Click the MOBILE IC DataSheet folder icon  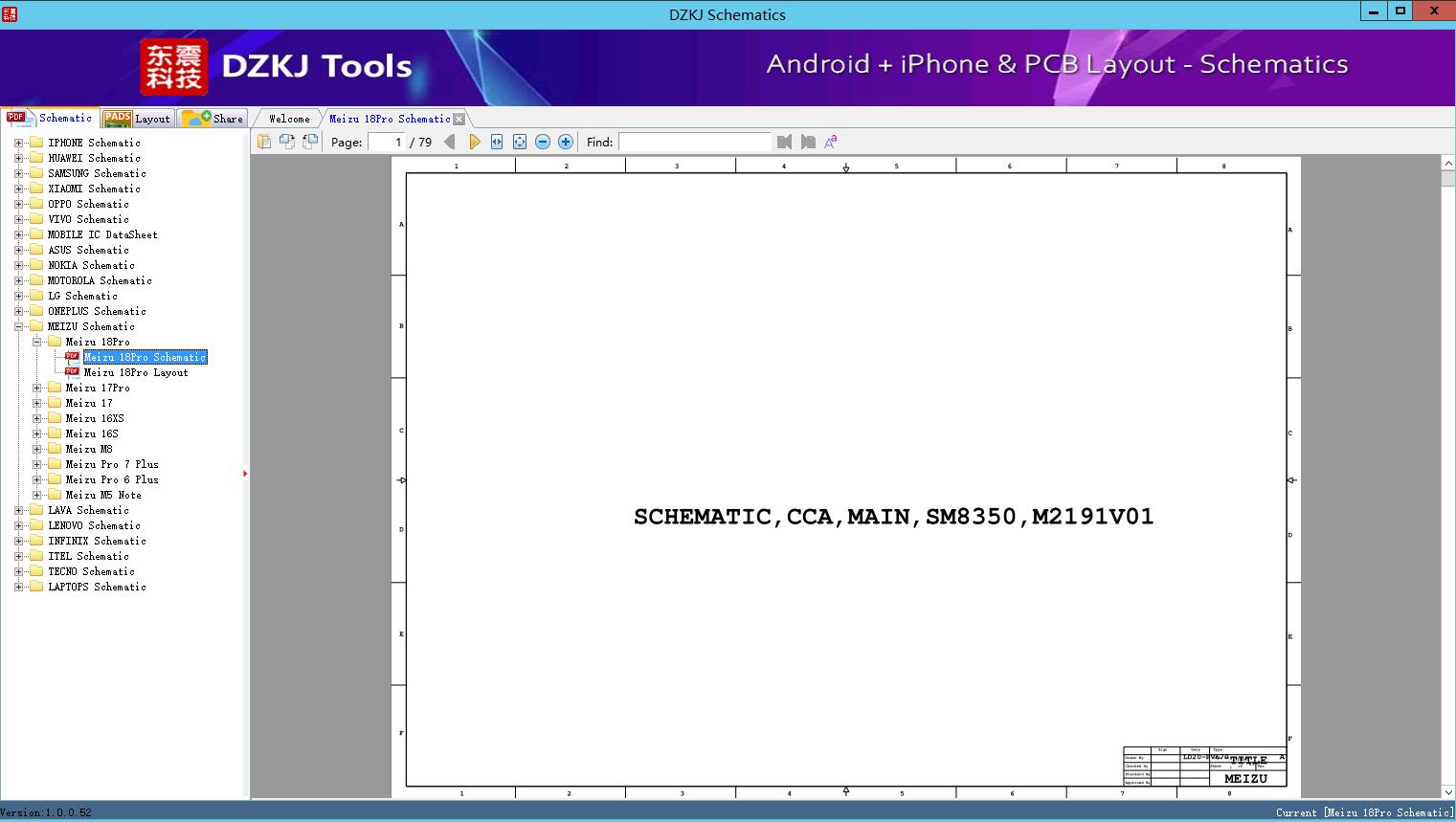[36, 234]
